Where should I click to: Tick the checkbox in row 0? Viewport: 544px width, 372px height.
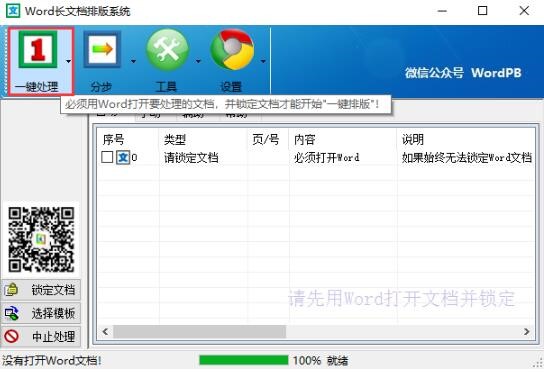click(107, 157)
